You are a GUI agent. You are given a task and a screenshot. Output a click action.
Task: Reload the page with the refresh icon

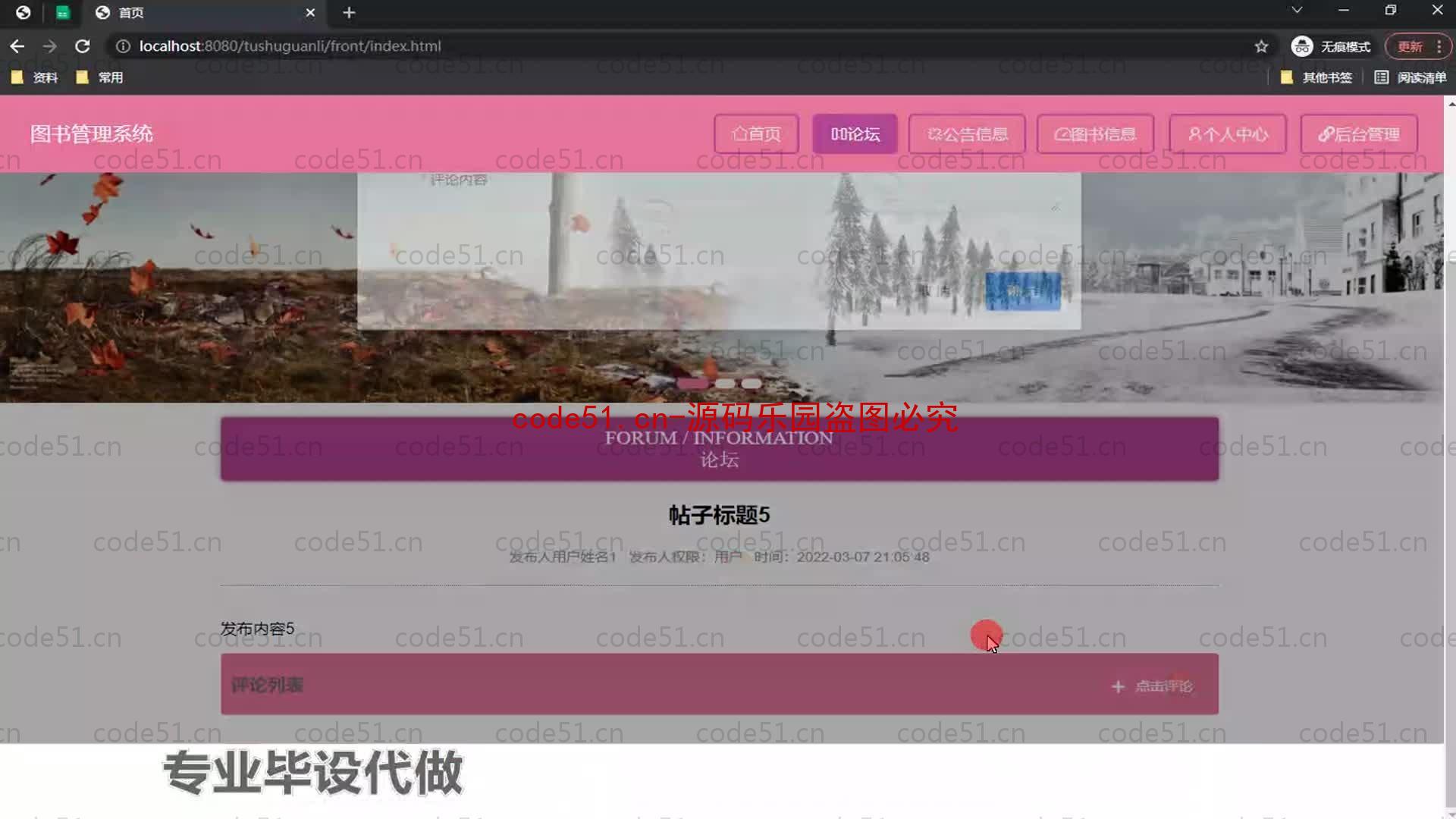[83, 46]
